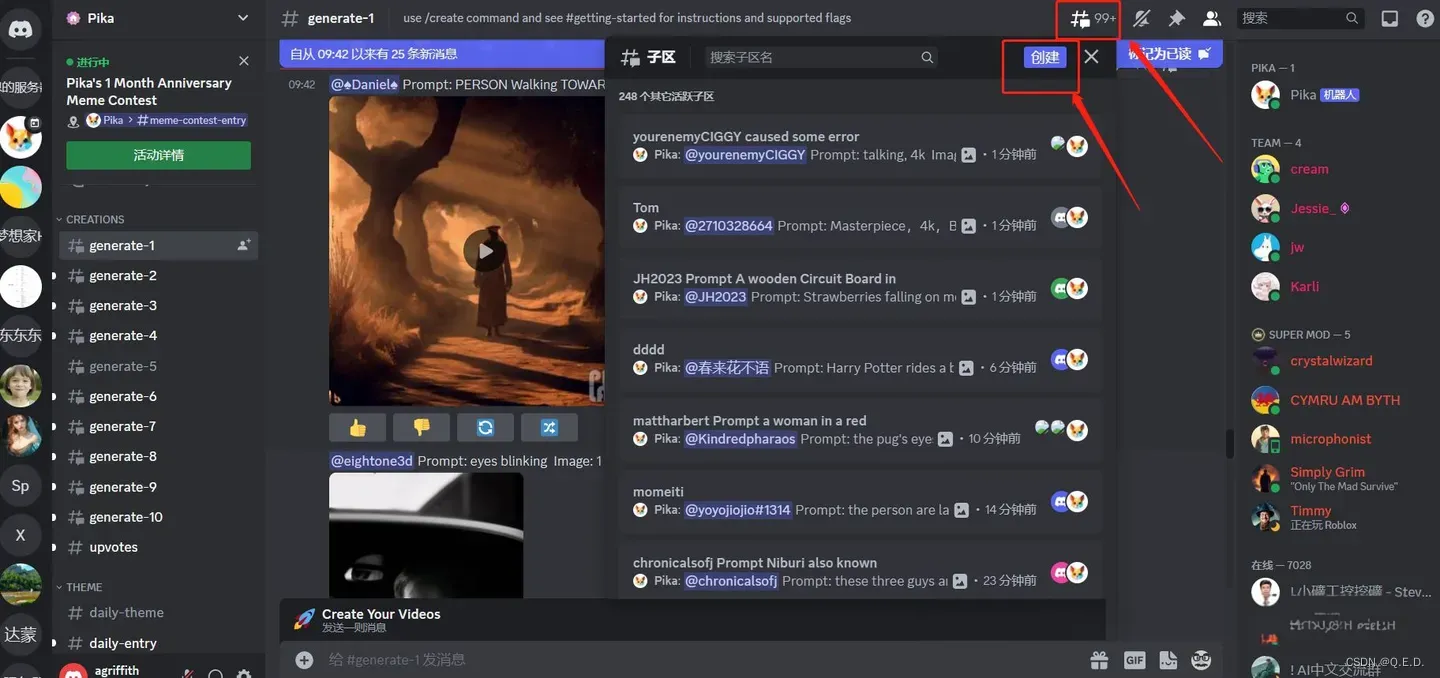This screenshot has width=1440, height=678.
Task: Toggle the channel notification bell mute icon
Action: click(x=1142, y=18)
